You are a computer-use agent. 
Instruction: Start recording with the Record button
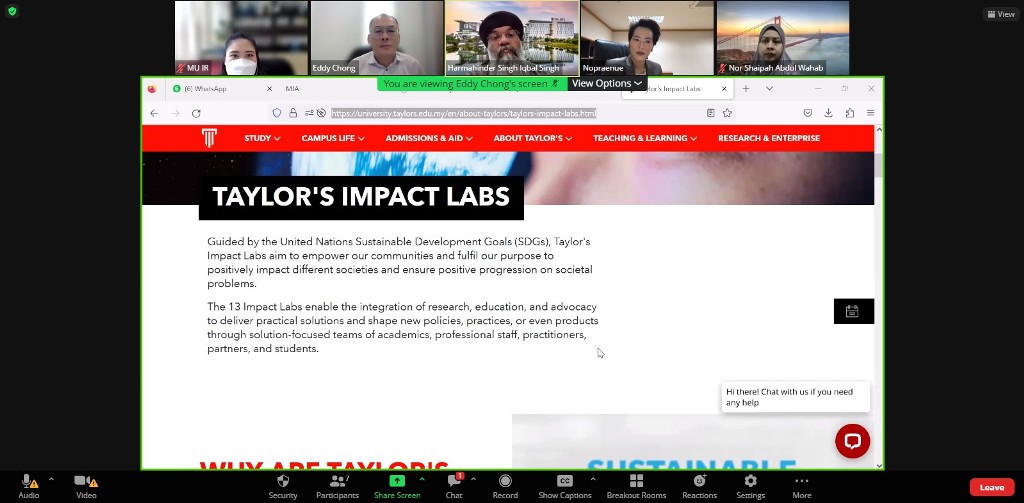(505, 481)
